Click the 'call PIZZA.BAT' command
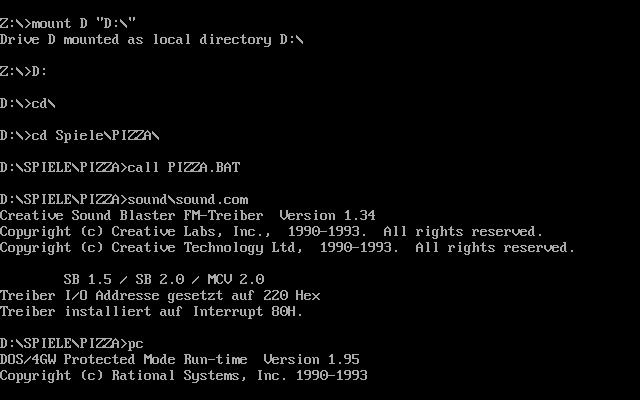This screenshot has width=640, height=400. pyautogui.click(x=184, y=167)
